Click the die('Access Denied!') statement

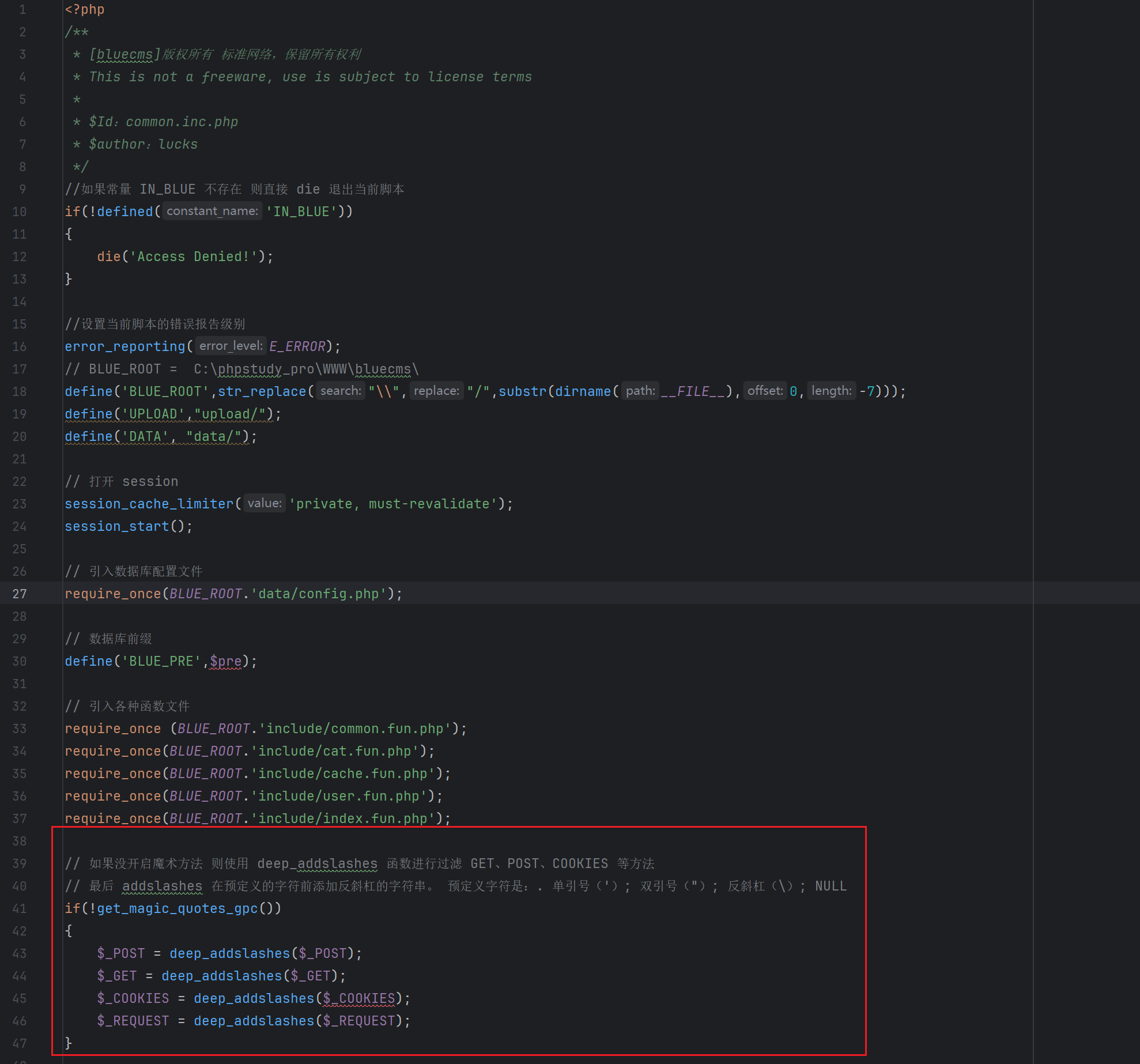185,256
